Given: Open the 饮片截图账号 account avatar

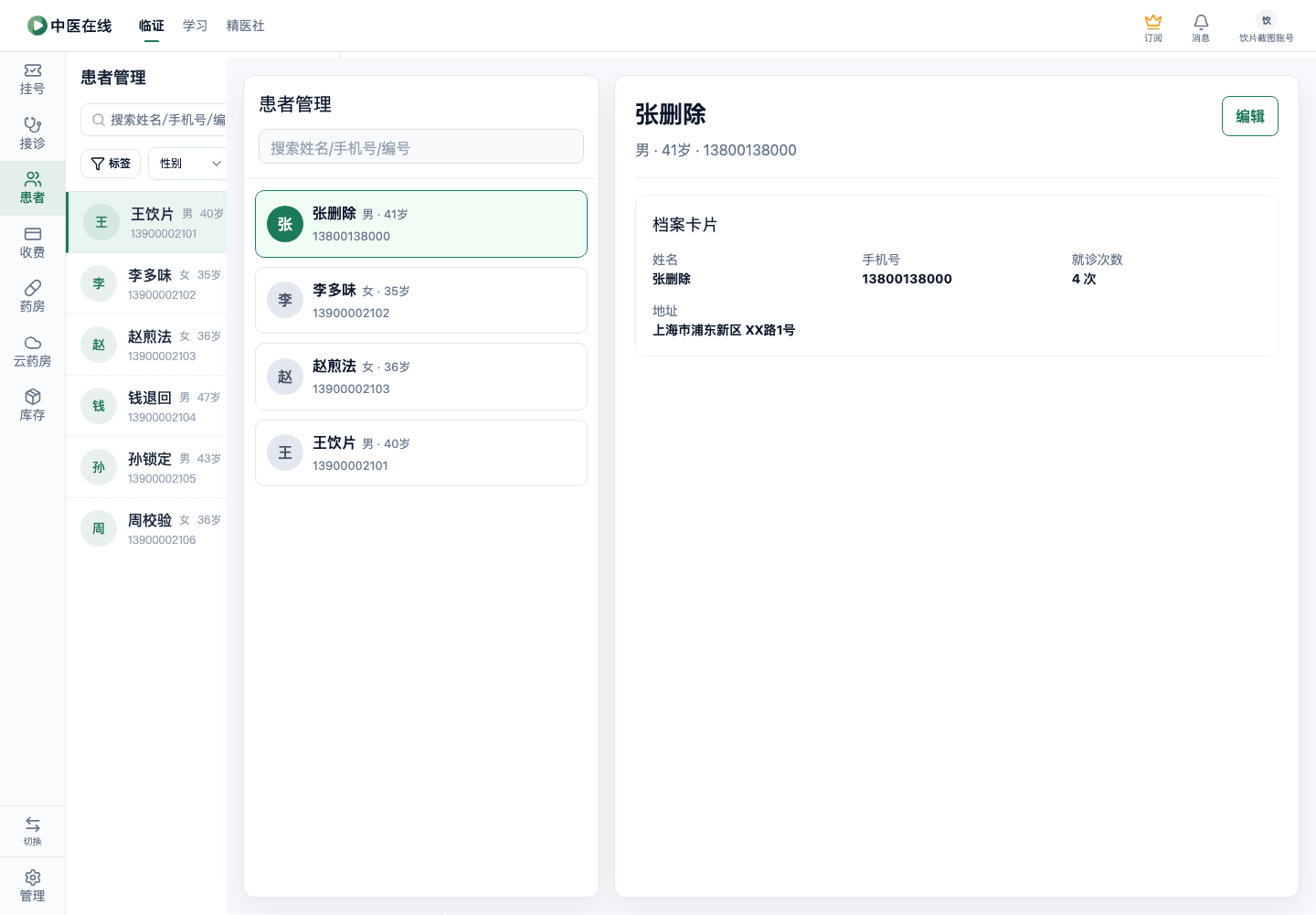Looking at the screenshot, I should [1267, 20].
